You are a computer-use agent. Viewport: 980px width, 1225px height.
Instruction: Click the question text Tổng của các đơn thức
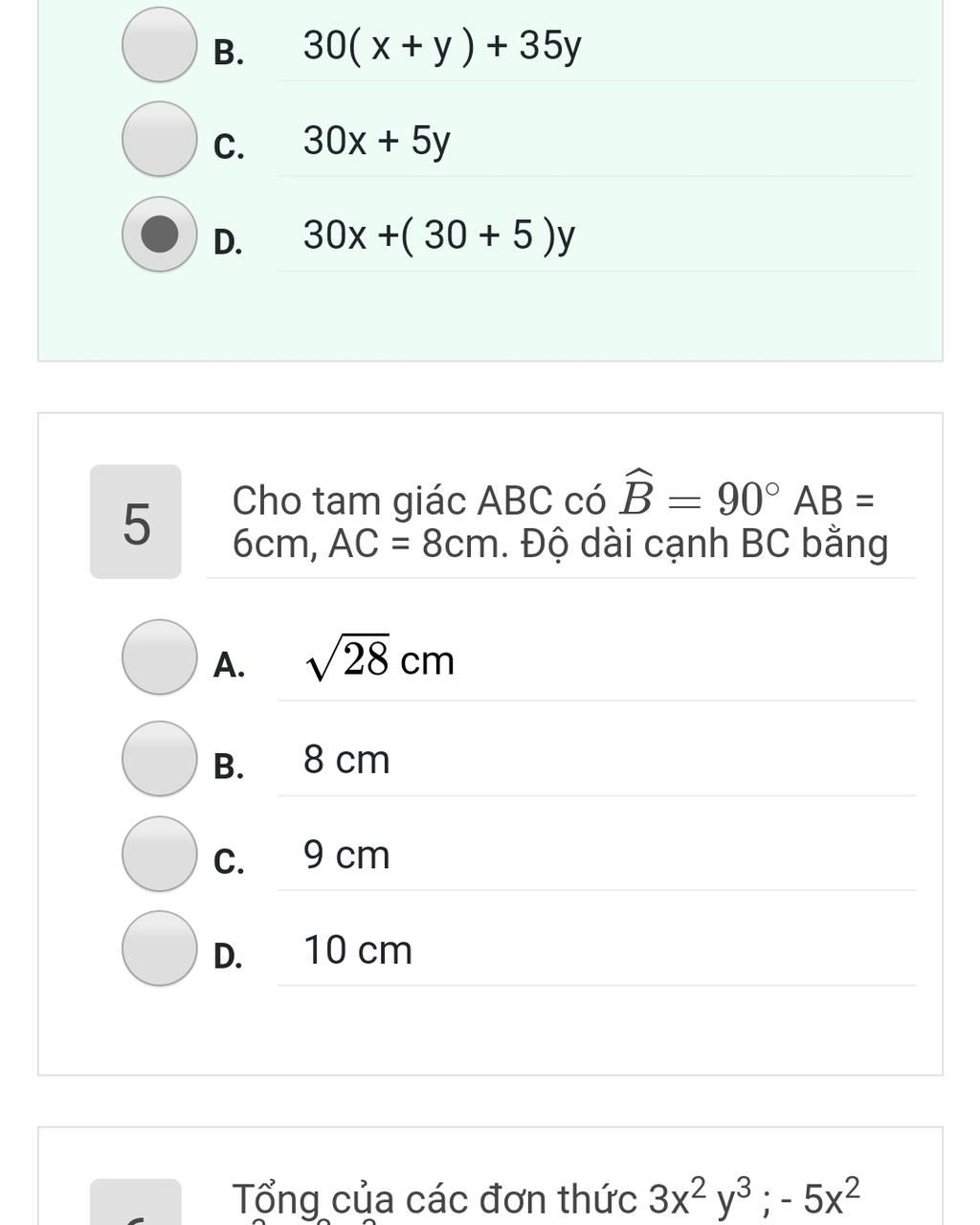click(x=546, y=1198)
